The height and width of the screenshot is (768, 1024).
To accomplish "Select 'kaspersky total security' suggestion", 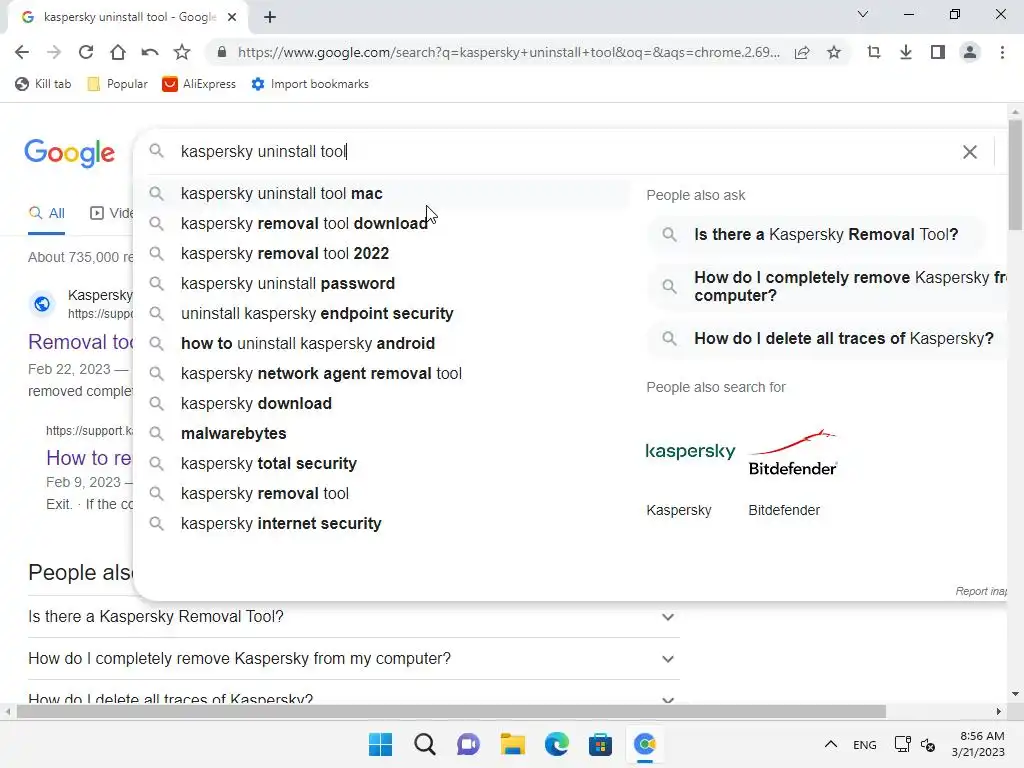I will [383, 464].
